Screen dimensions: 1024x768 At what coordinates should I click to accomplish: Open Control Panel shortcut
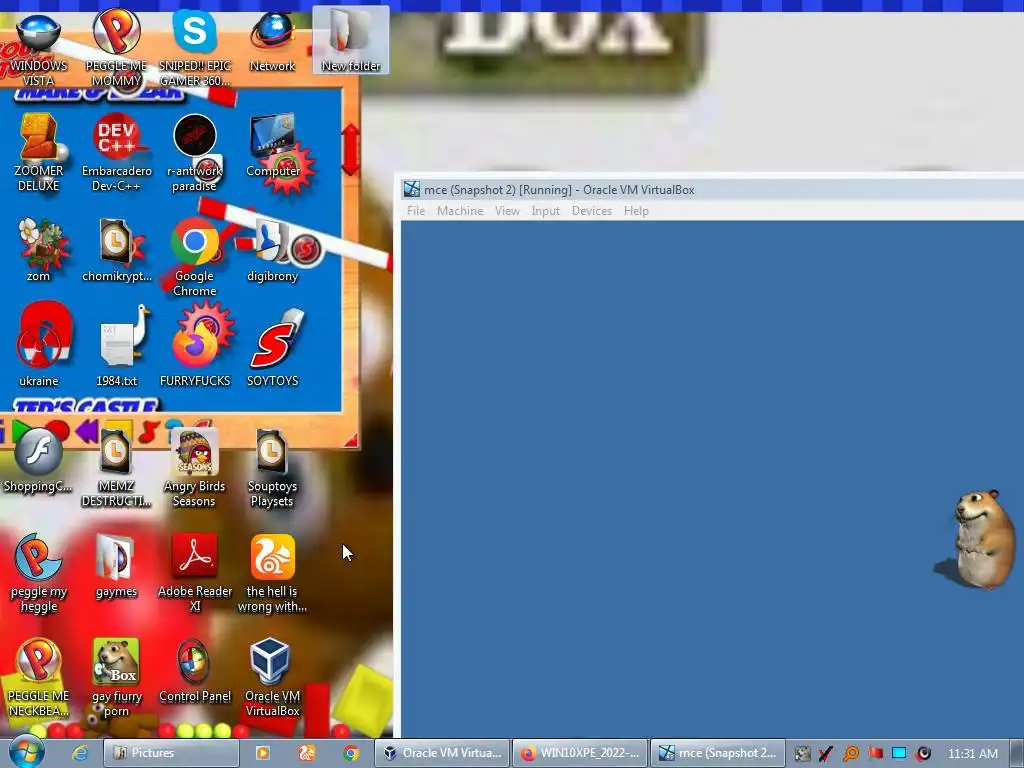tap(195, 671)
